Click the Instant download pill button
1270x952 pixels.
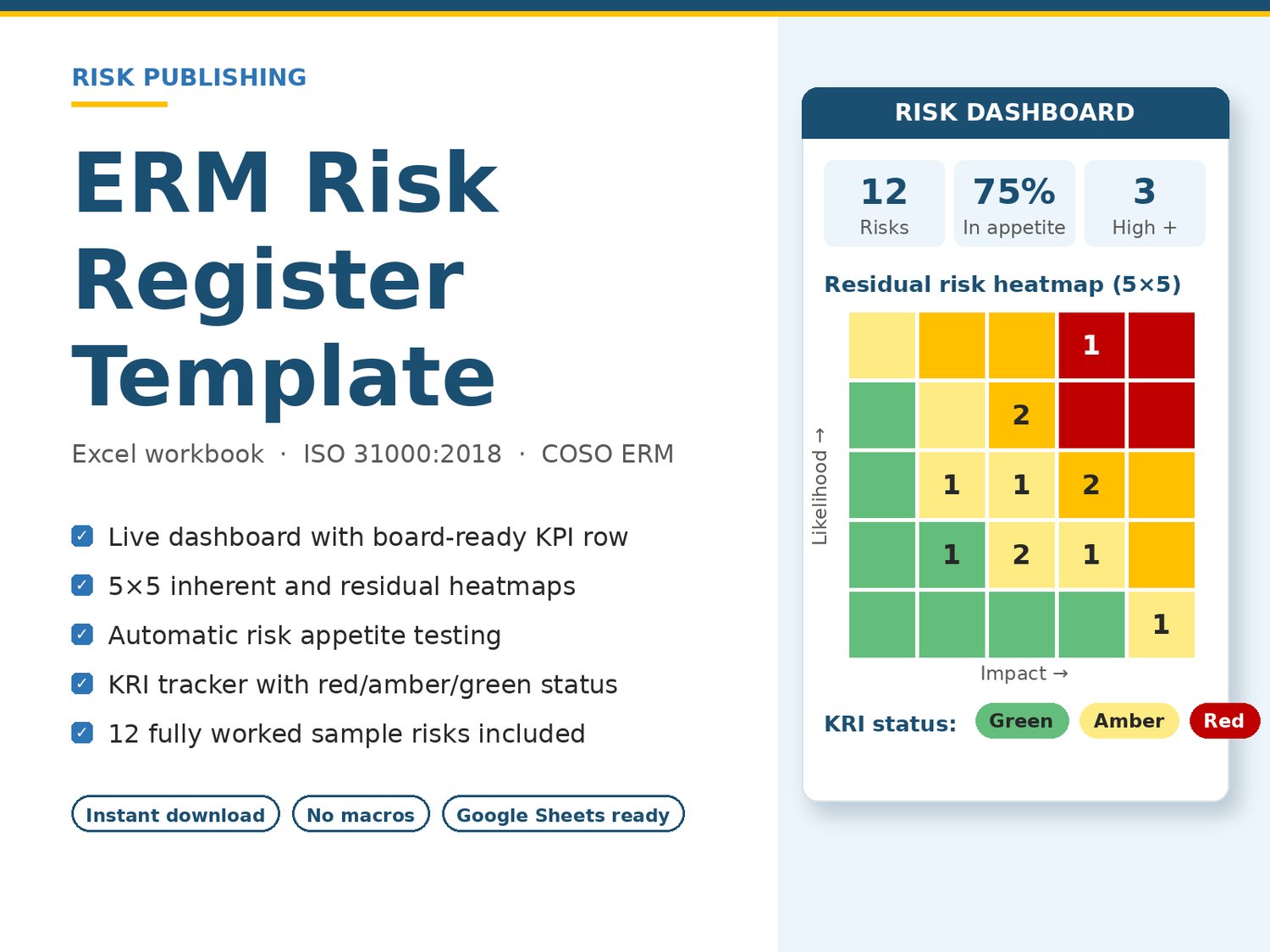point(175,814)
